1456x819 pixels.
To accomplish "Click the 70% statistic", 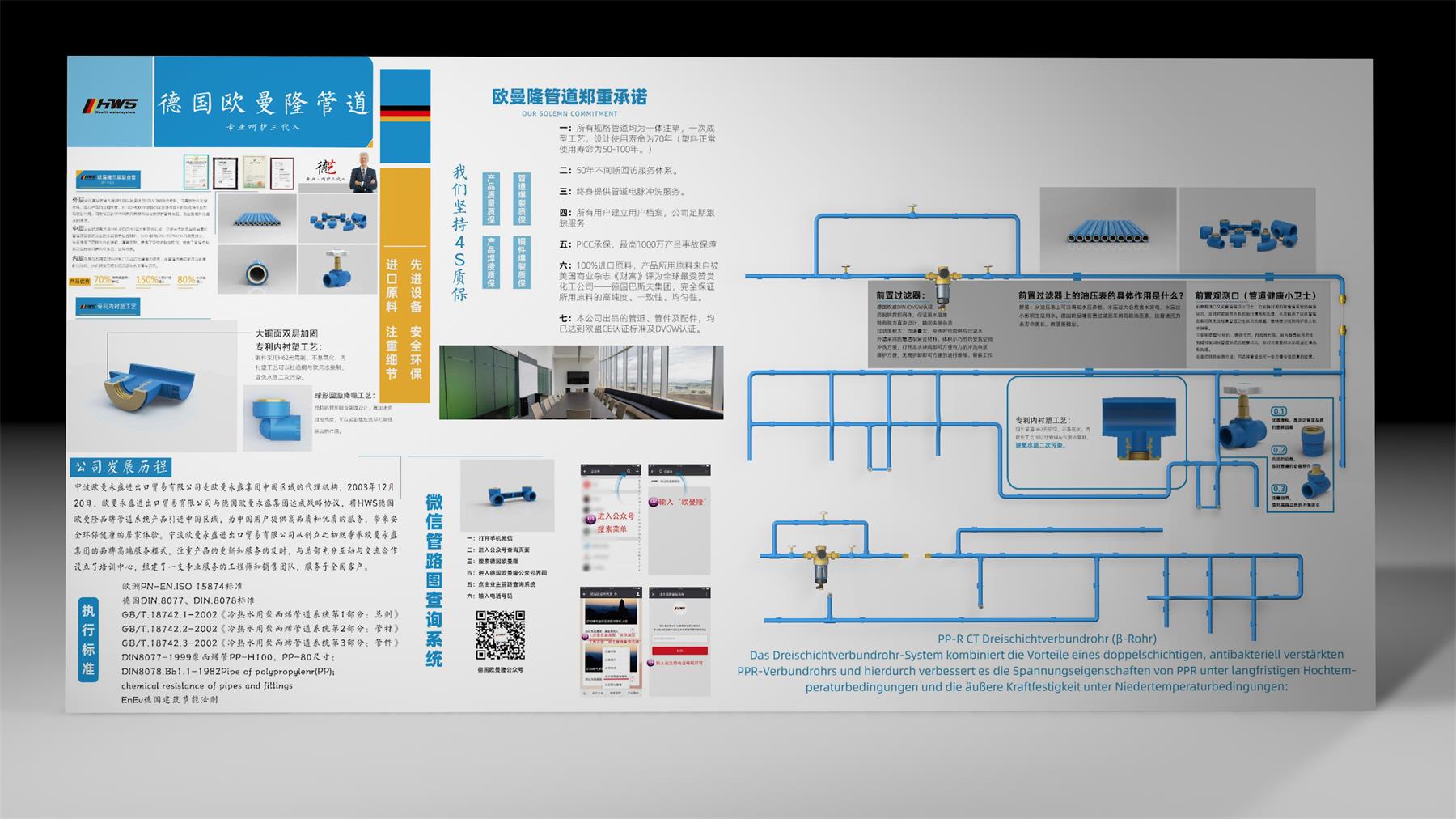I will click(103, 280).
